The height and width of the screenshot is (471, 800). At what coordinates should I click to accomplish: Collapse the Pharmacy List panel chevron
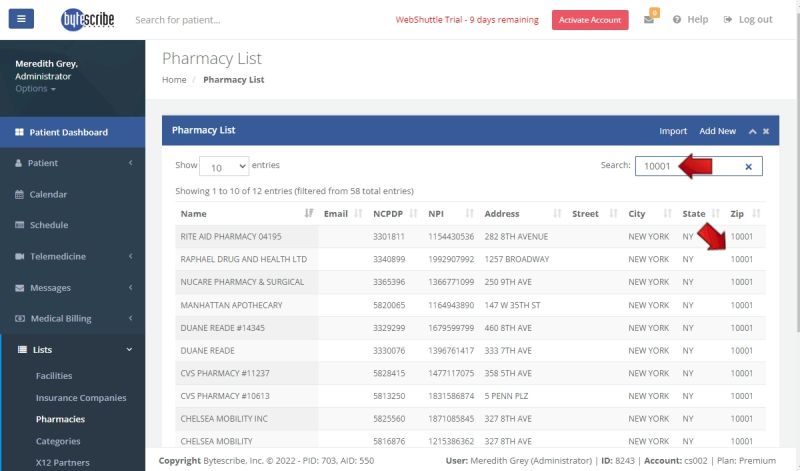752,131
